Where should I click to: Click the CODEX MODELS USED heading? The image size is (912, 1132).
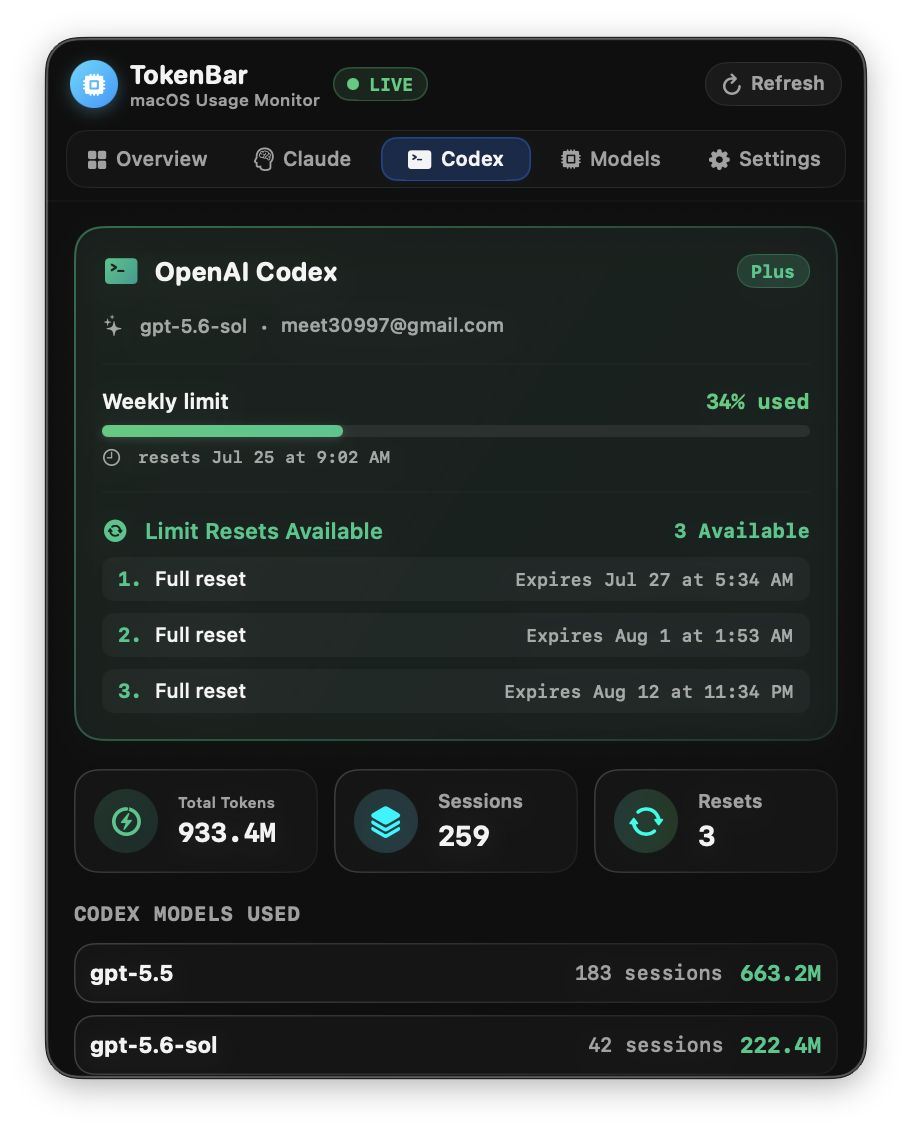click(x=187, y=914)
